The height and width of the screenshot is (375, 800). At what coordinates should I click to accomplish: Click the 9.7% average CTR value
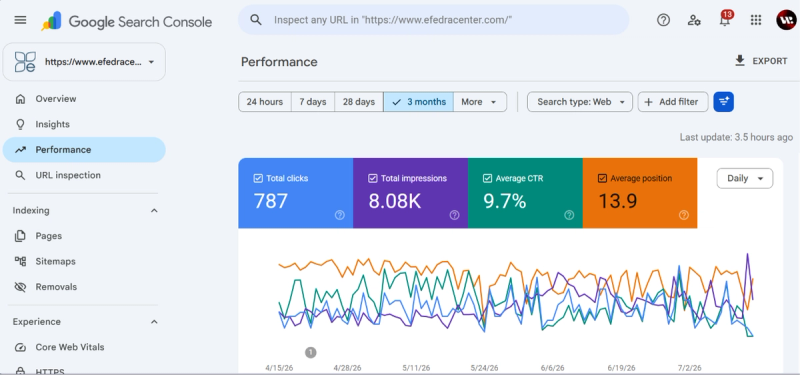tap(505, 202)
